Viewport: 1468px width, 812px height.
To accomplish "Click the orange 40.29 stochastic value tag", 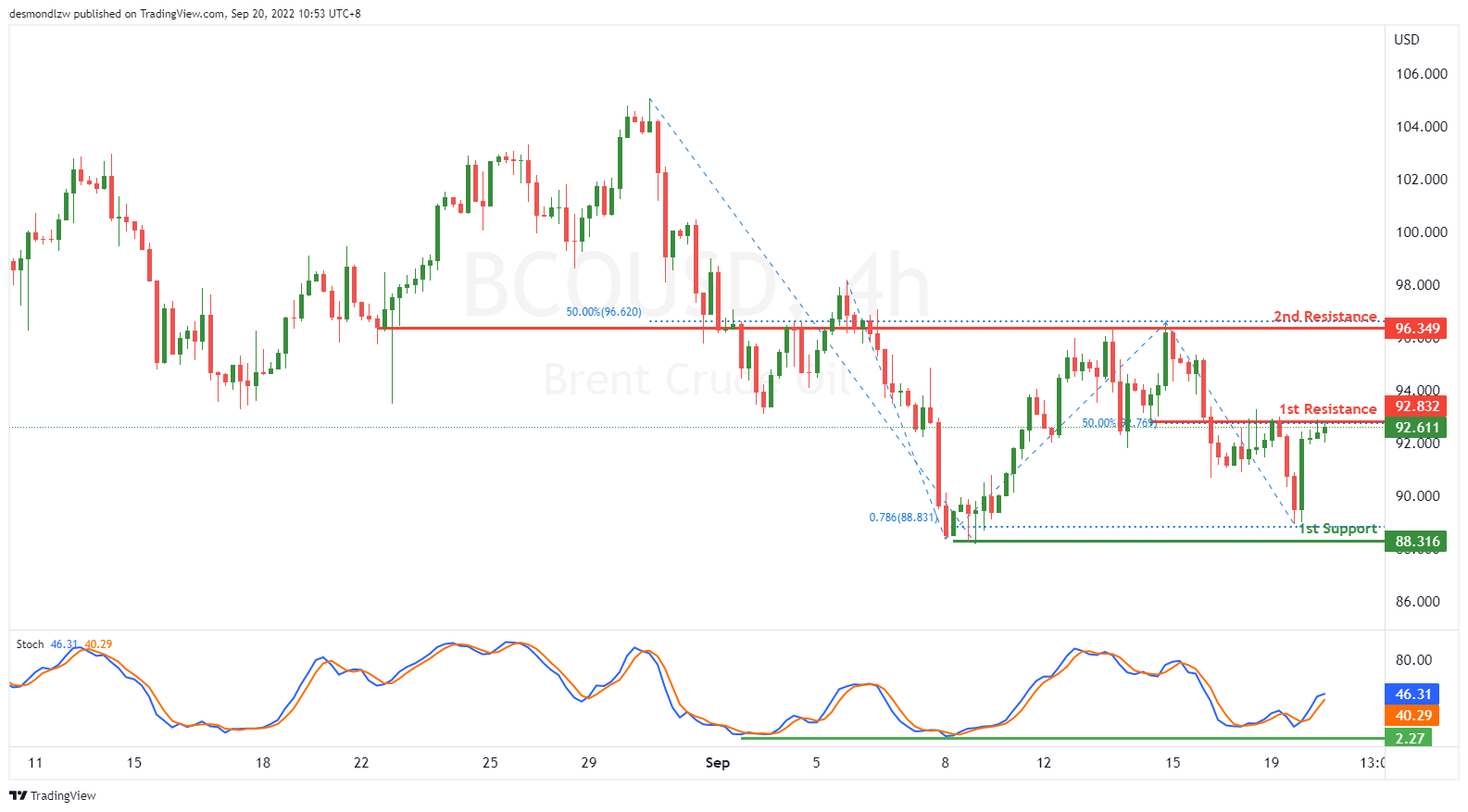I will [1412, 716].
